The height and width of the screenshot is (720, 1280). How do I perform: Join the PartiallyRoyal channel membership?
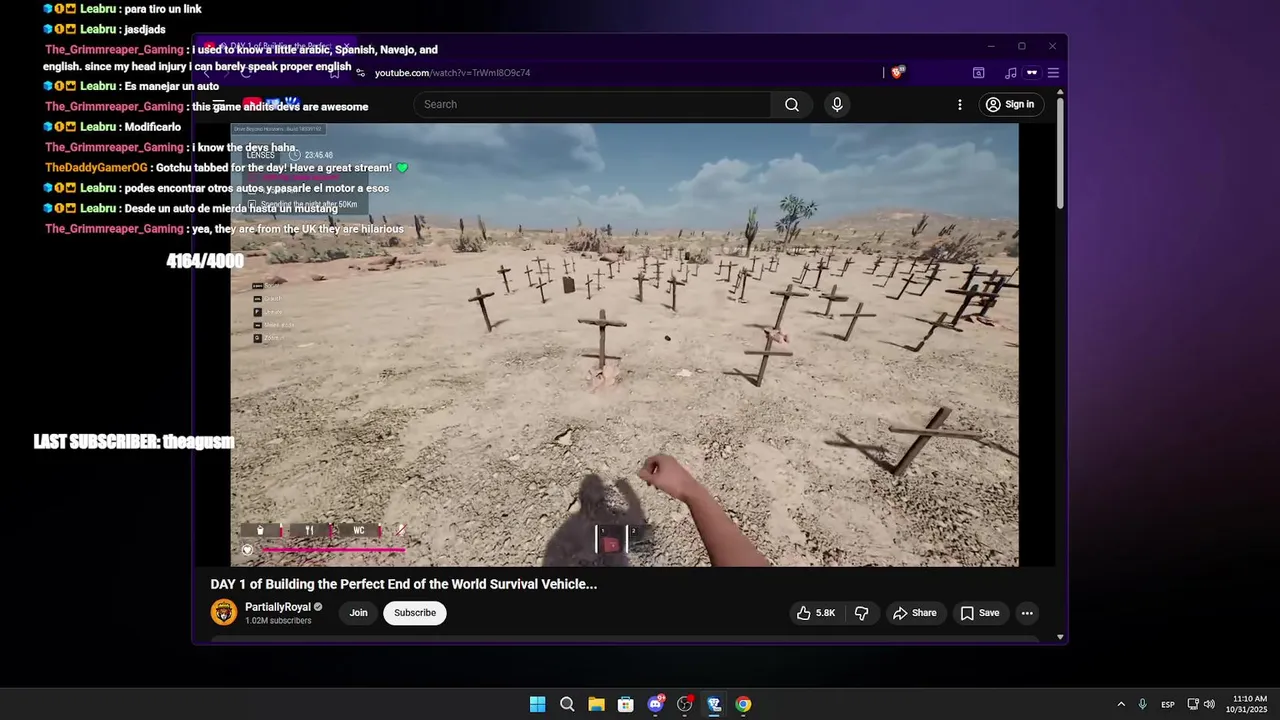pos(358,613)
